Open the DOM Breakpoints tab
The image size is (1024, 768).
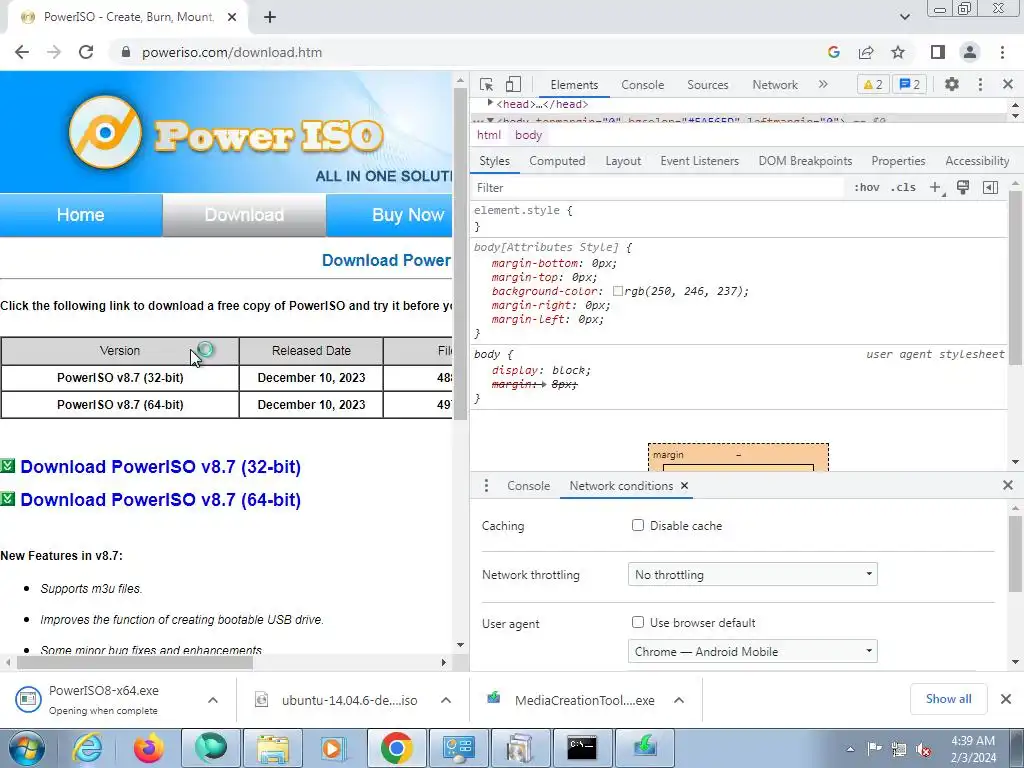pyautogui.click(x=805, y=161)
